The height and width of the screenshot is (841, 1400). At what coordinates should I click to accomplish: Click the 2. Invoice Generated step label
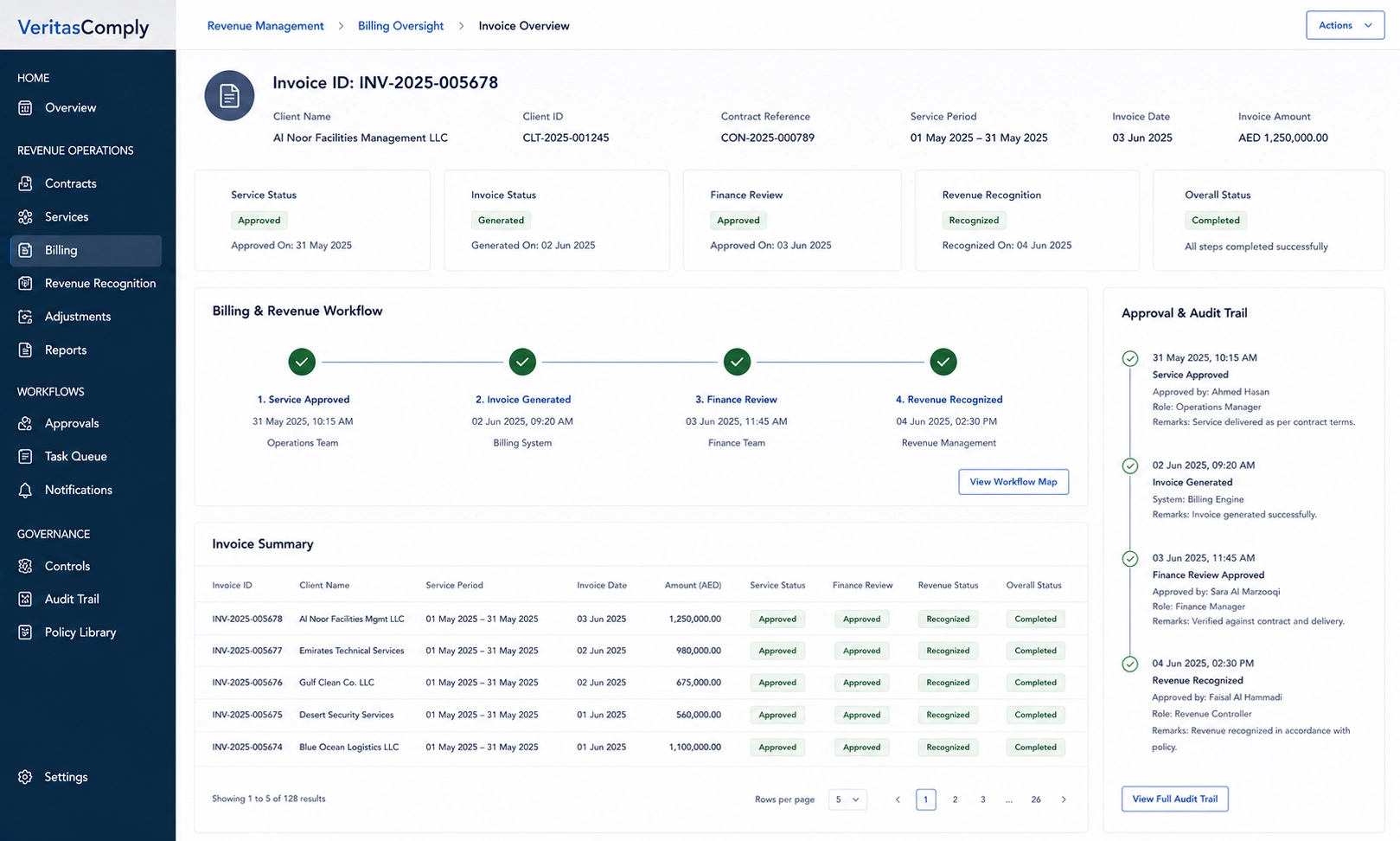coord(523,400)
